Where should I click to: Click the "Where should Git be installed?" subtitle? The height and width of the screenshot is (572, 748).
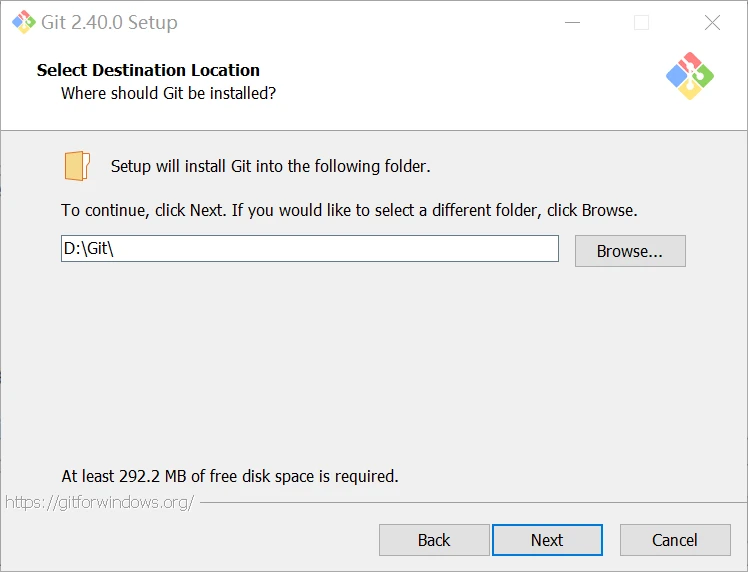pyautogui.click(x=168, y=93)
